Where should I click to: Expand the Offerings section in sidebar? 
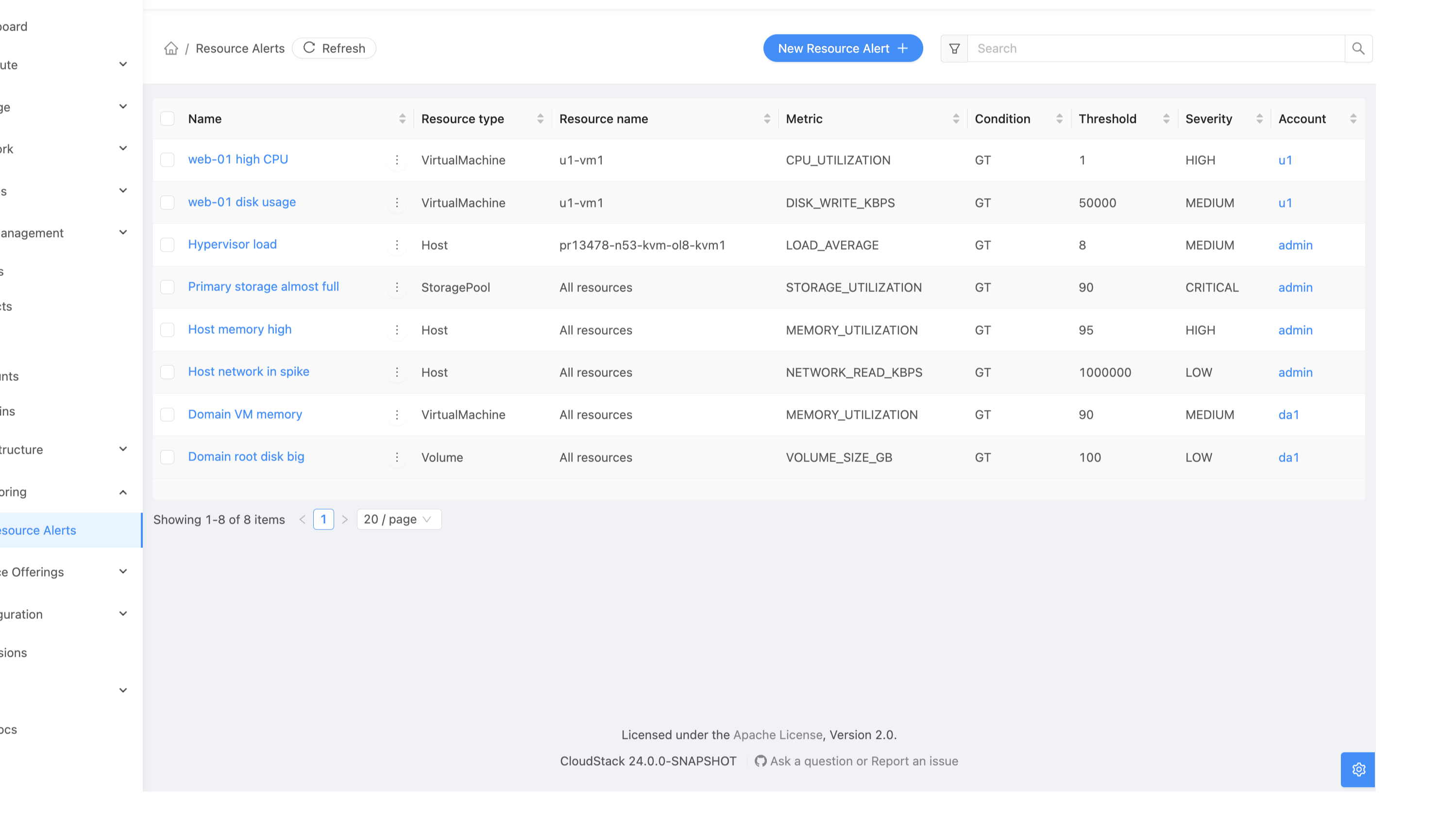pos(122,571)
